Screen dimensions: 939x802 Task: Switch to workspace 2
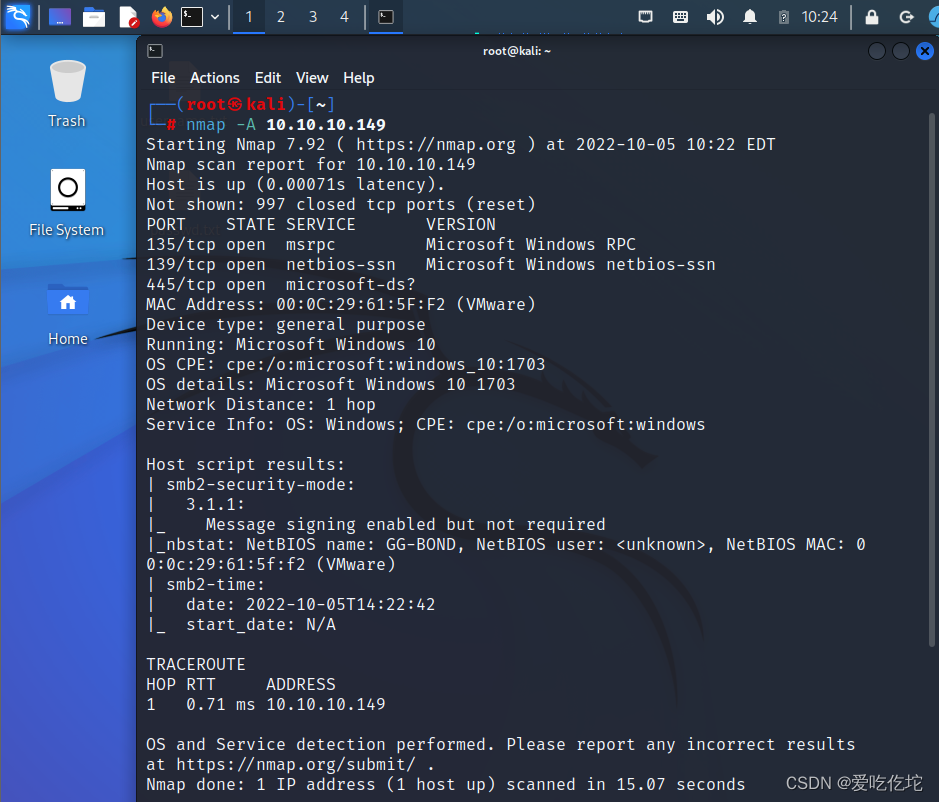point(280,17)
